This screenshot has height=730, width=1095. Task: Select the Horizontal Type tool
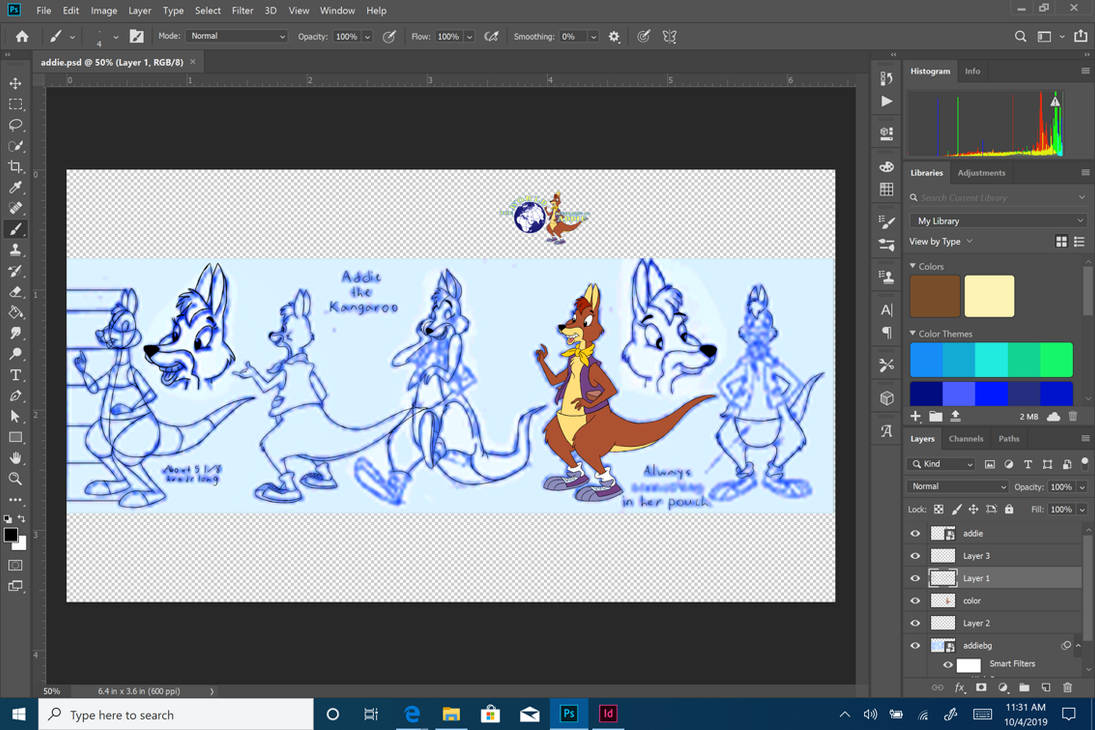pos(15,375)
